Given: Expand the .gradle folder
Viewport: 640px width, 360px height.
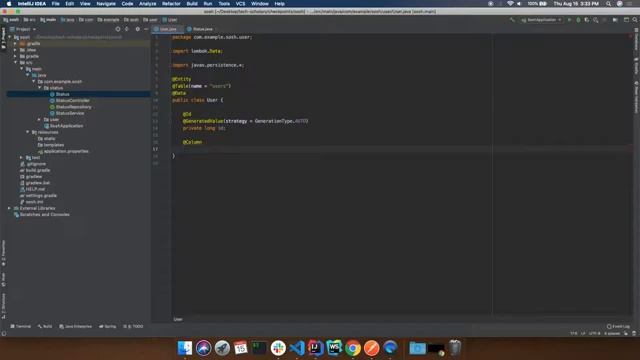Looking at the screenshot, I should 16,43.
